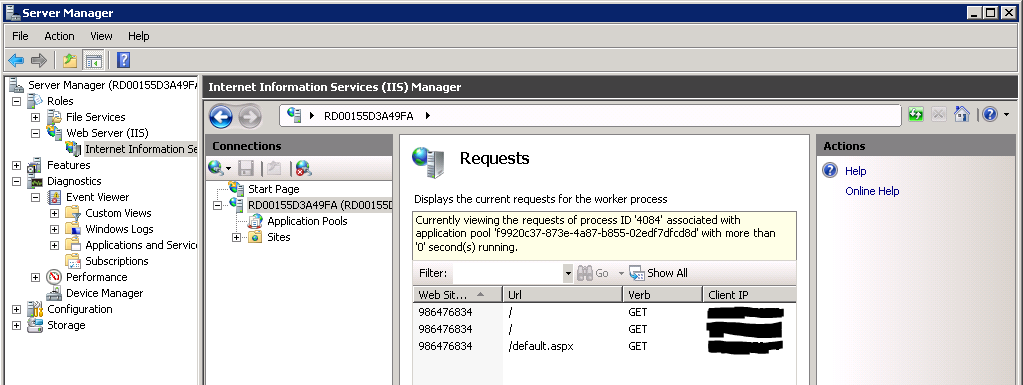The width and height of the screenshot is (1023, 385).
Task: Select Internet Information Services tree item
Action: pyautogui.click(x=140, y=149)
